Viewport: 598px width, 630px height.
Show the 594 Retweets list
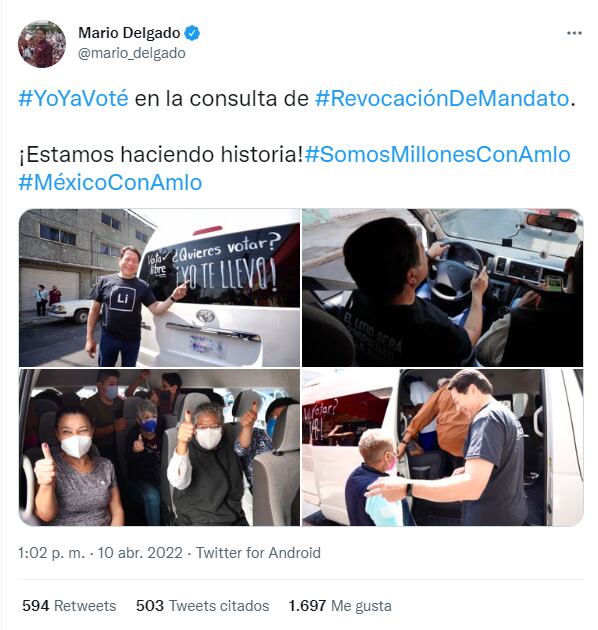pos(69,606)
